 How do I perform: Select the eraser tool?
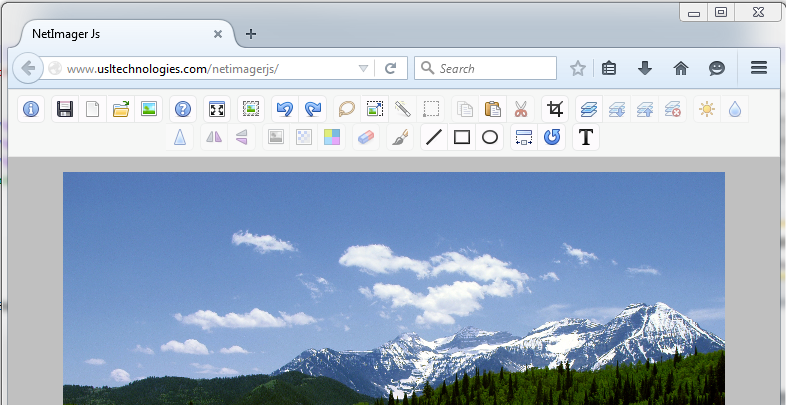coord(366,137)
